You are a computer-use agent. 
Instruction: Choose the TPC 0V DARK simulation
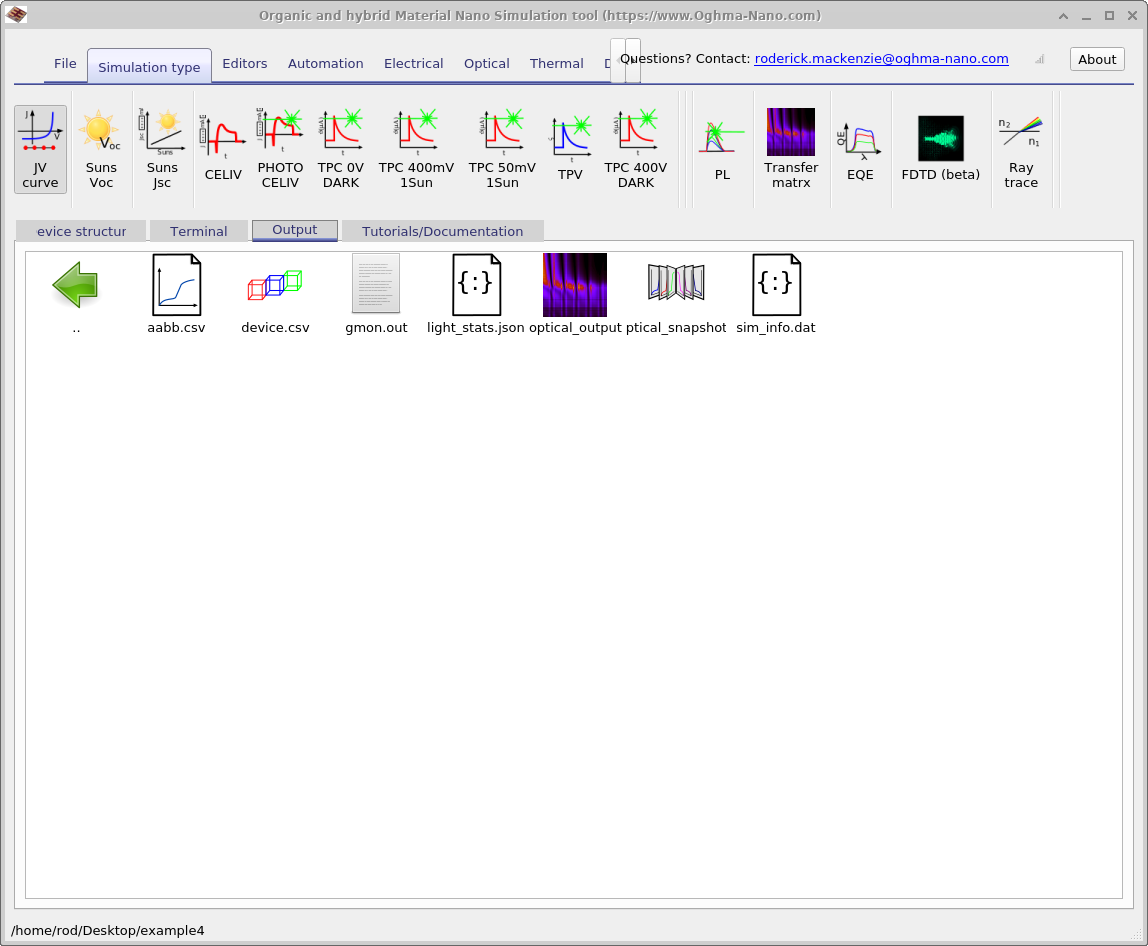341,148
